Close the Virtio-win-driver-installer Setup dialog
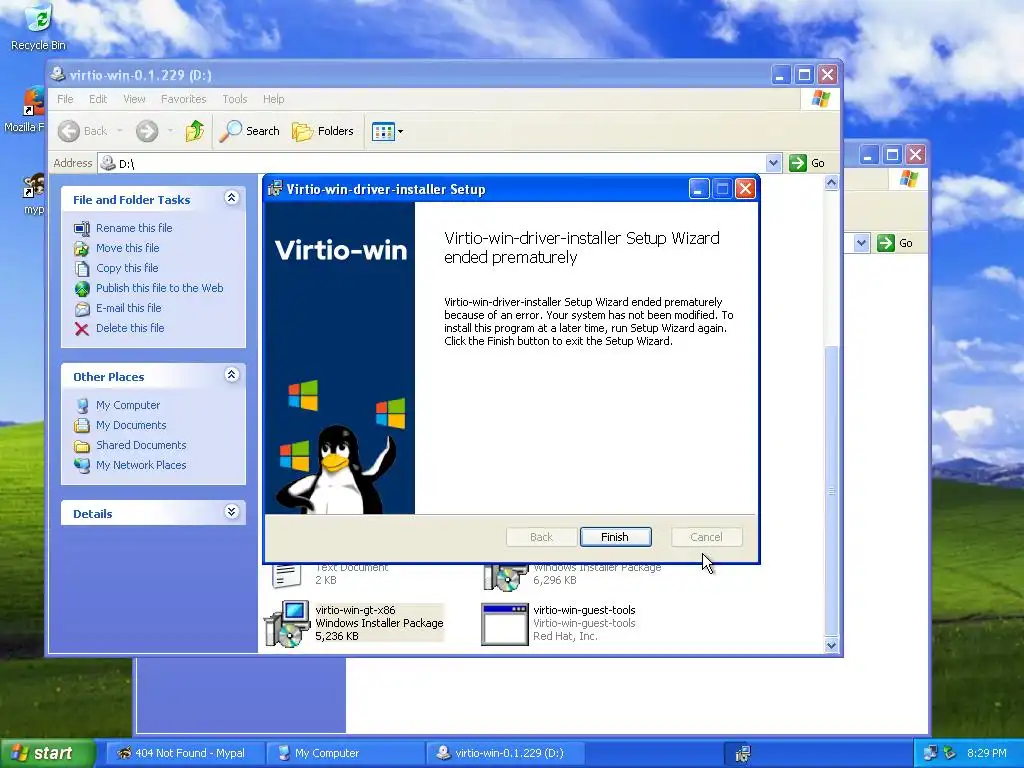 [x=745, y=189]
